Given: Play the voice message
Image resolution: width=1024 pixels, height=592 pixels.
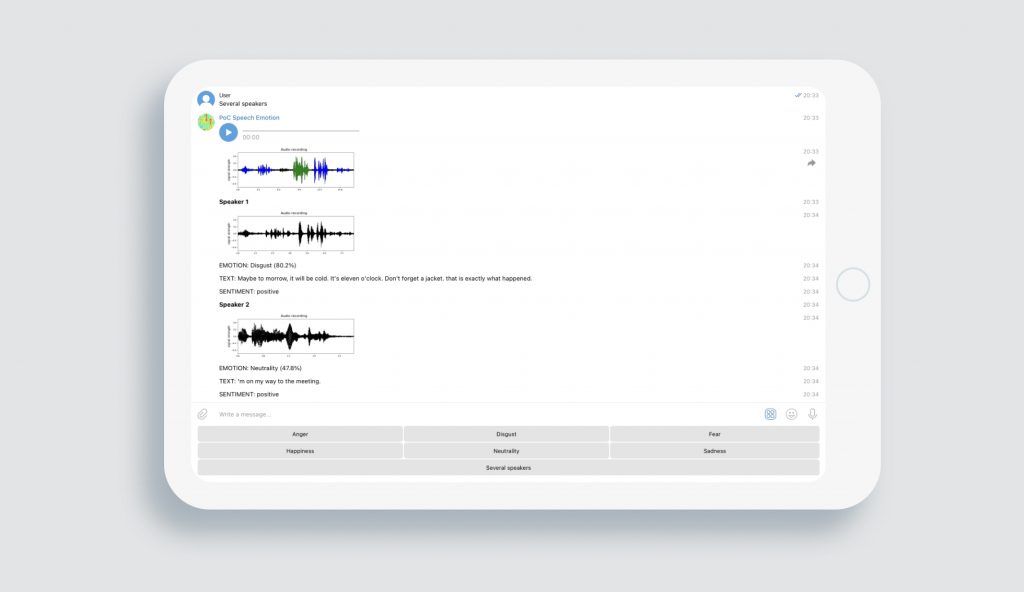Looking at the screenshot, I should (228, 131).
